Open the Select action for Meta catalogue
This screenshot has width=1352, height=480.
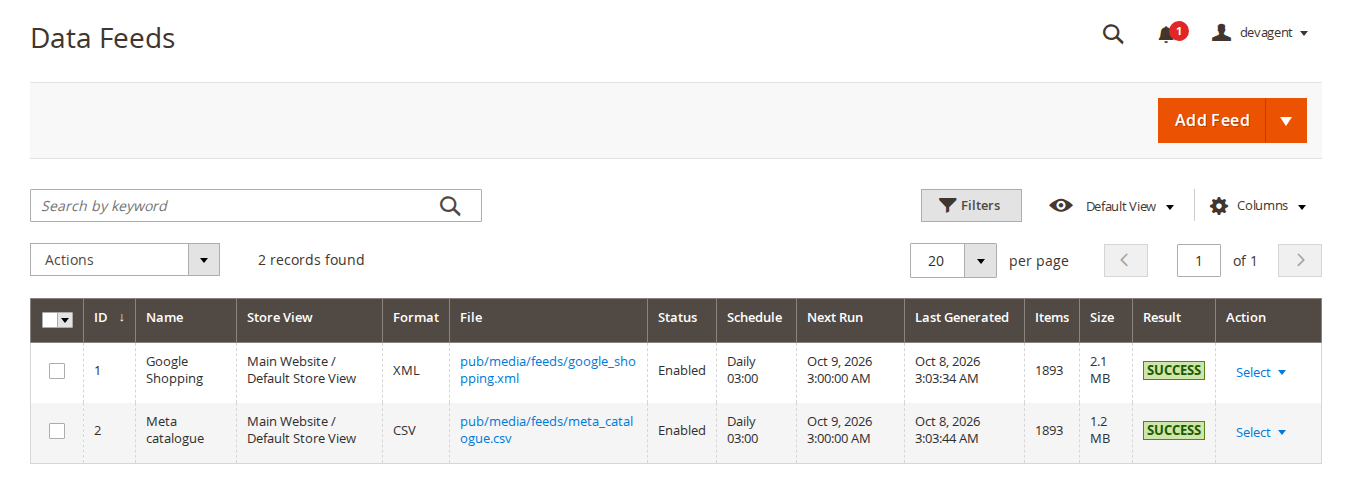[x=1260, y=432]
